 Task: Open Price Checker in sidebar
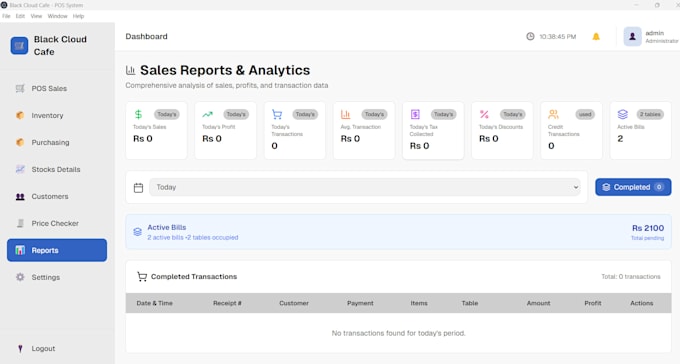(x=57, y=223)
